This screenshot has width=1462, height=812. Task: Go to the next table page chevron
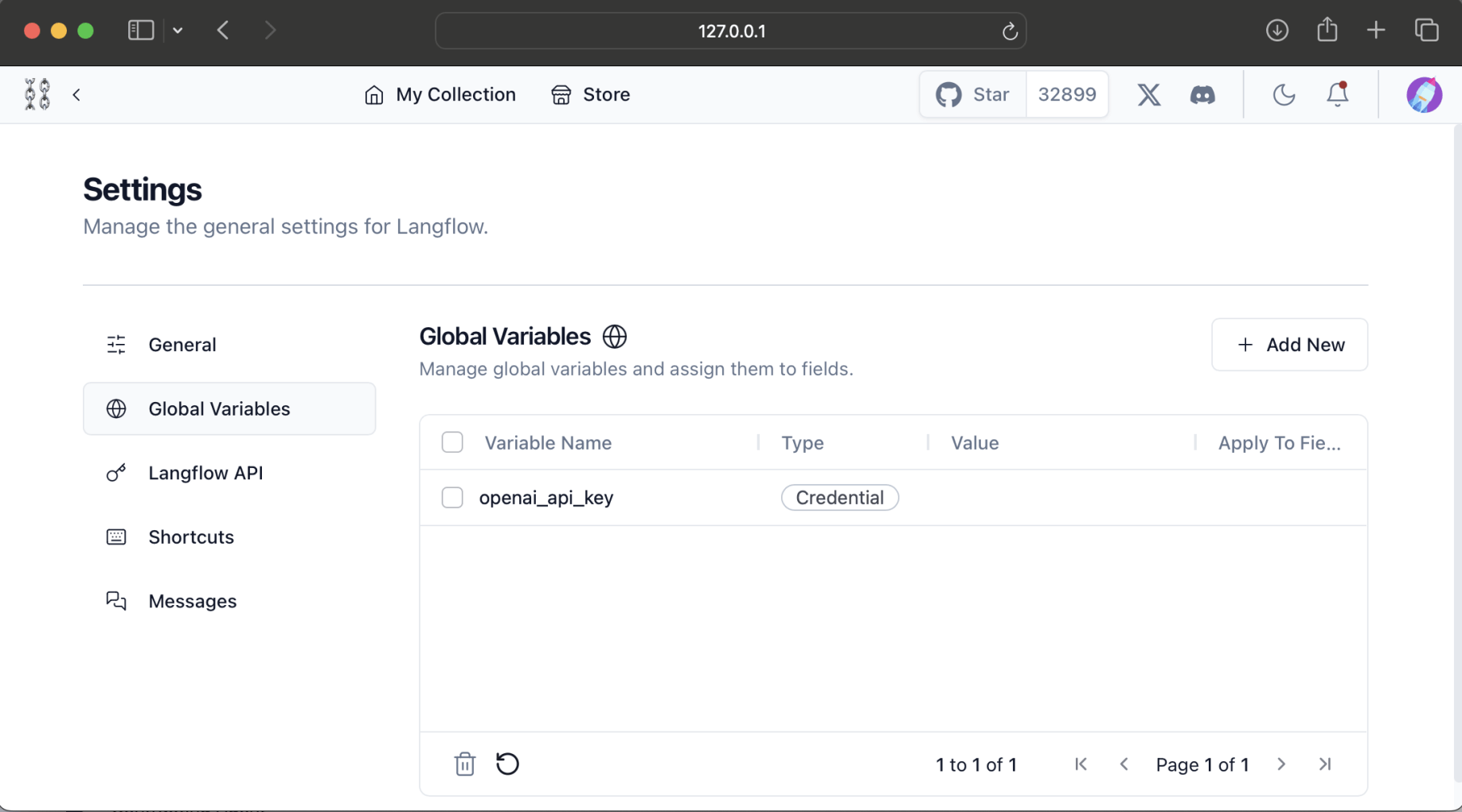click(1281, 764)
